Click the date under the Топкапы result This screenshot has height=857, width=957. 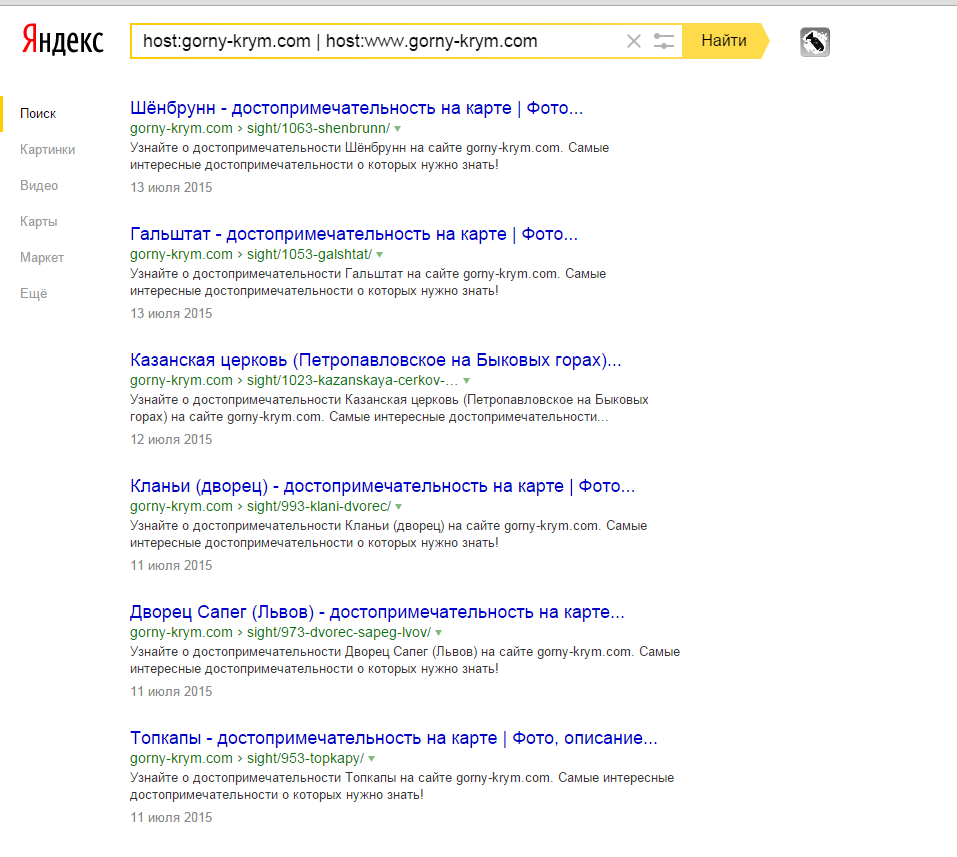[x=171, y=817]
